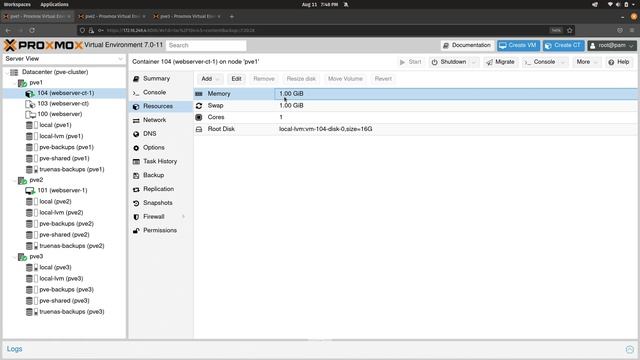Open the Snapshots tab
The height and width of the screenshot is (360, 640).
(158, 203)
